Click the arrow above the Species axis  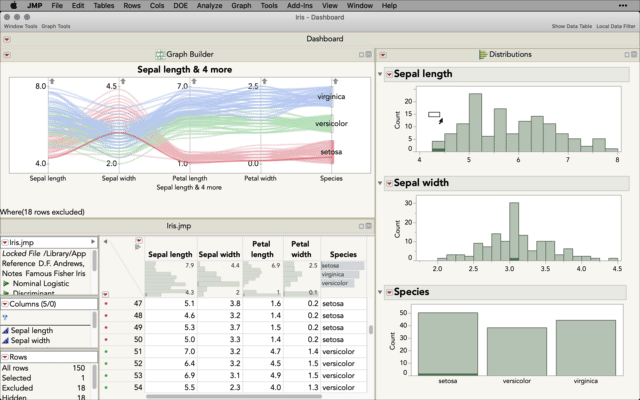click(336, 81)
